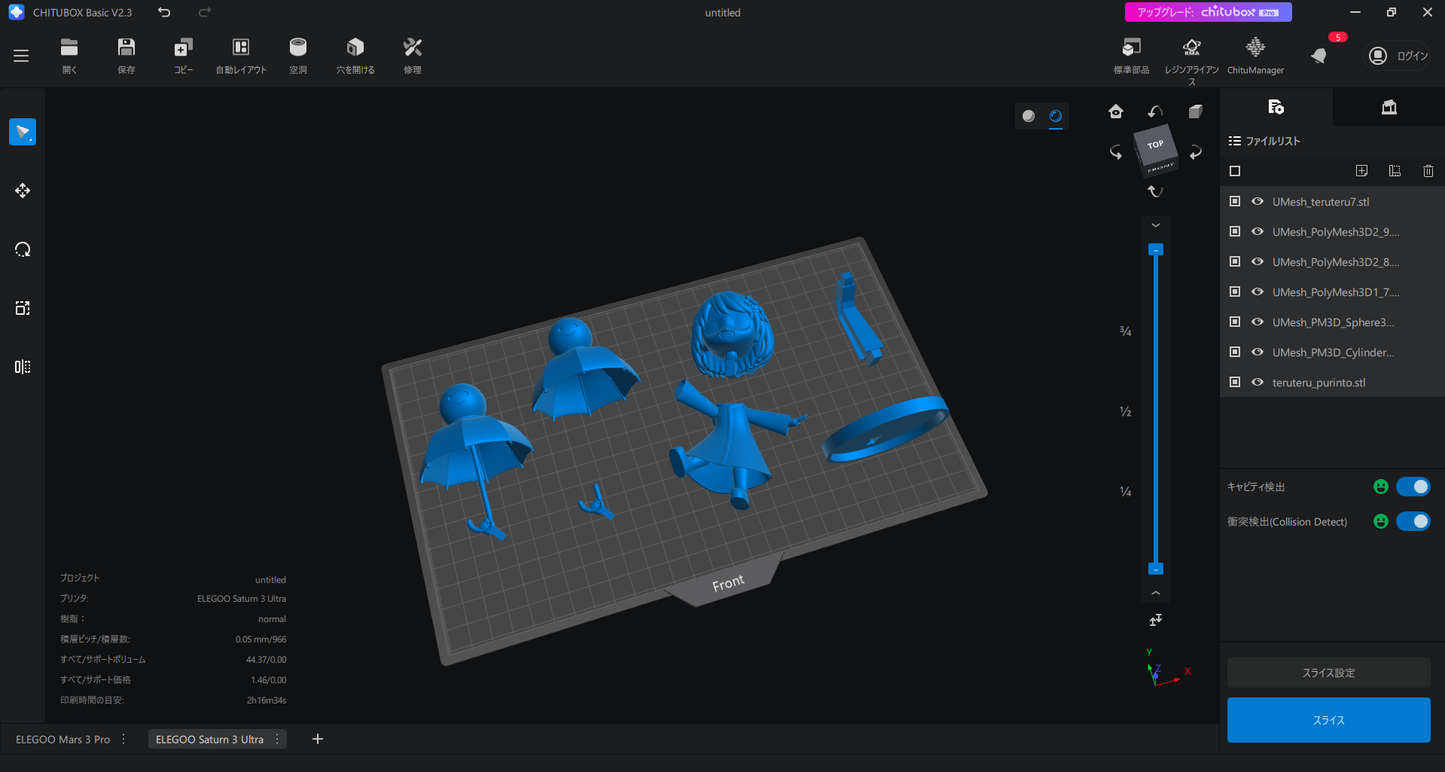Image resolution: width=1445 pixels, height=772 pixels.
Task: Launch ChituManager
Action: 1255,56
